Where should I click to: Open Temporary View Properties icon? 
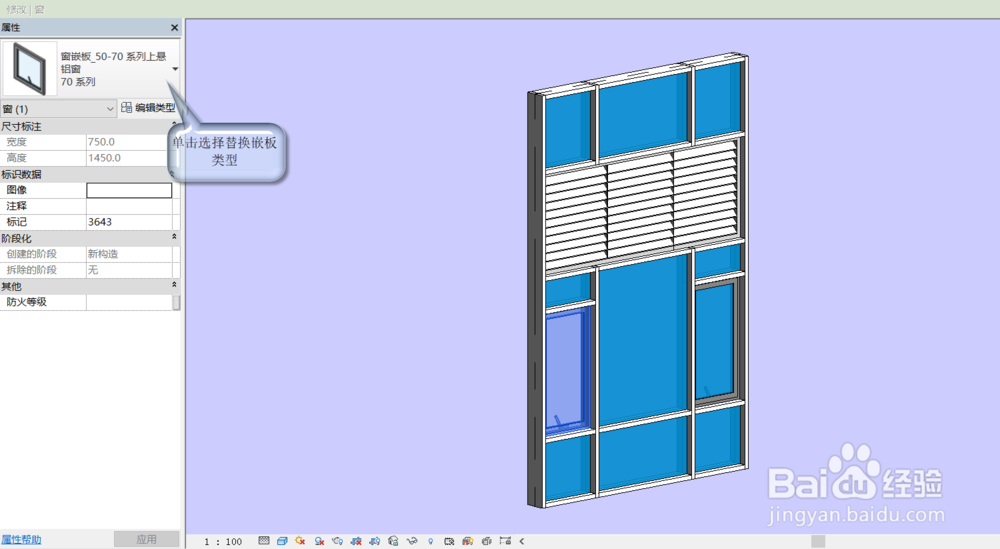point(449,541)
